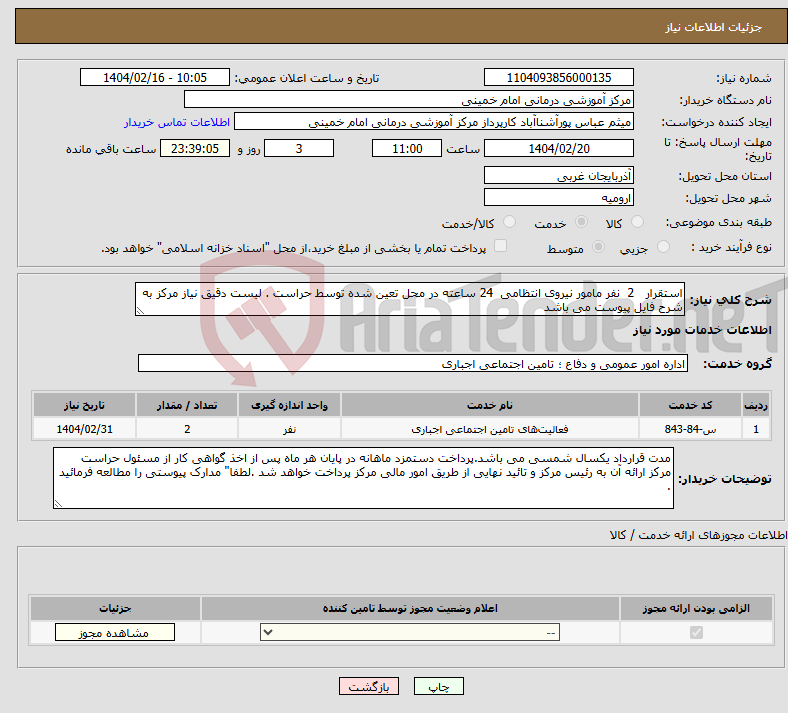Click the بازگشت back button
This screenshot has height=713, width=788.
pos(369,686)
